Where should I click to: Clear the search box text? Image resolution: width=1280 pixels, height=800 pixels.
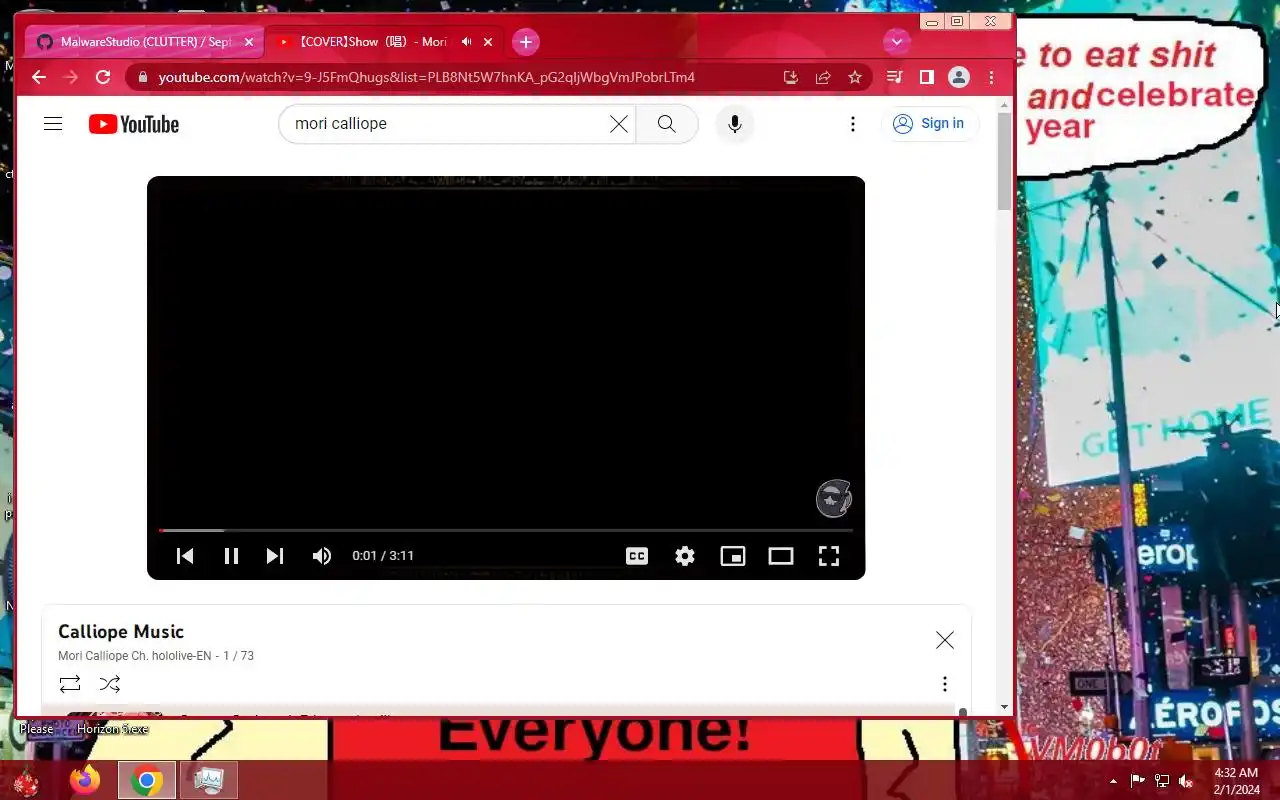[x=619, y=124]
